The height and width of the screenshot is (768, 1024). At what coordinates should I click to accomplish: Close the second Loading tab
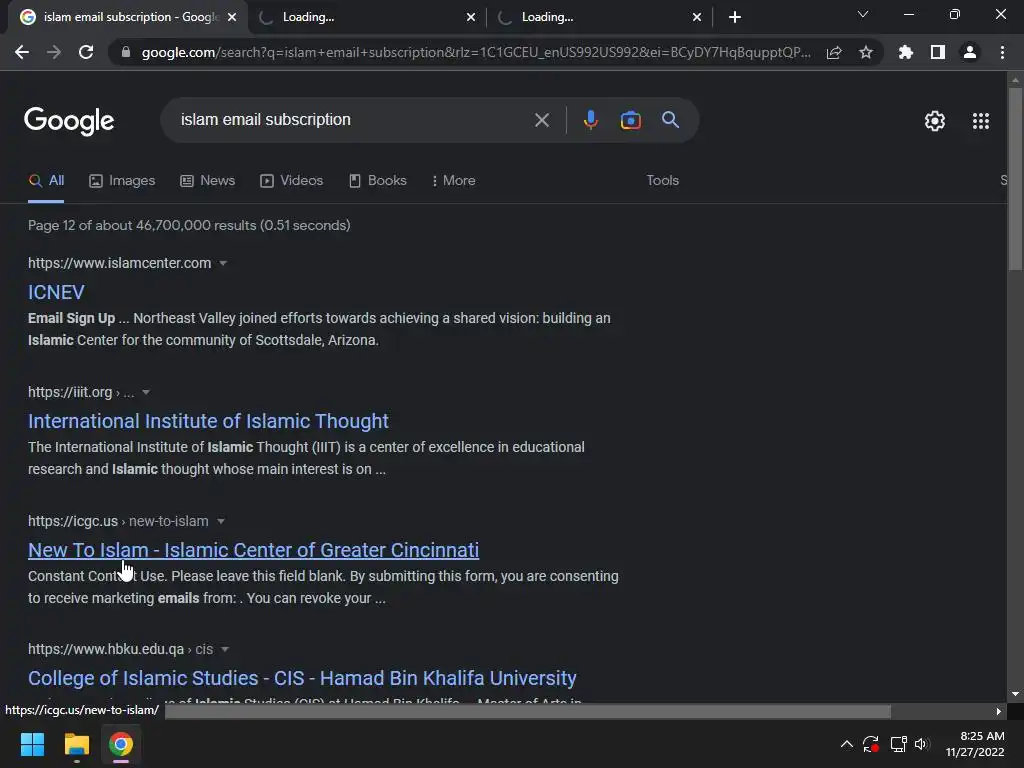coord(471,17)
